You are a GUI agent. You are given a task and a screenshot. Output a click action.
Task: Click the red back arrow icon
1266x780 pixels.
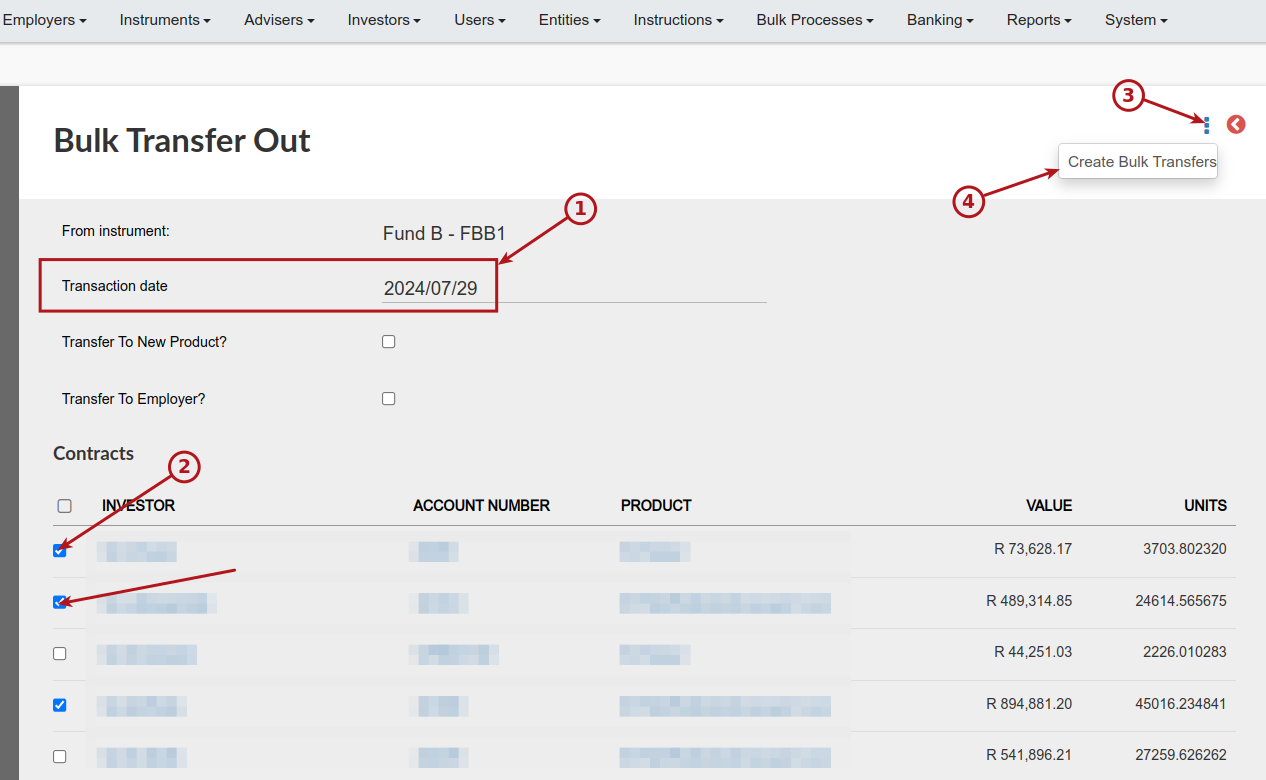pyautogui.click(x=1236, y=125)
